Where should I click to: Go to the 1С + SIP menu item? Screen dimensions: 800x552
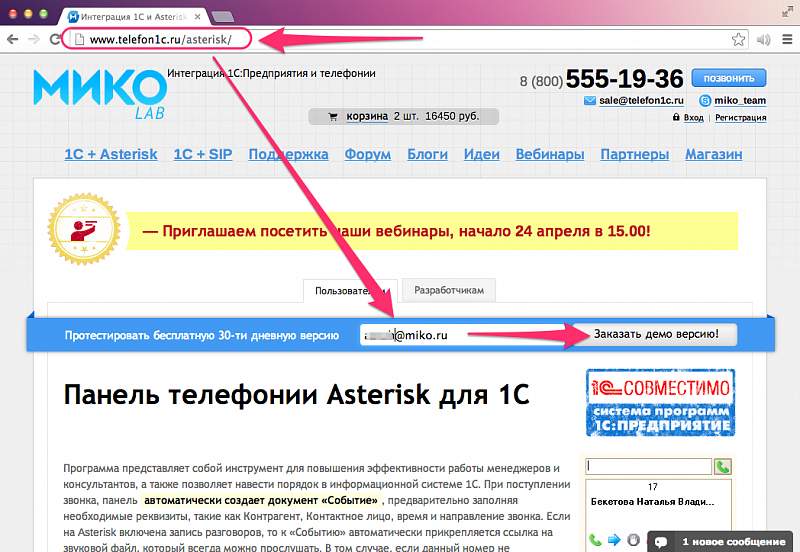click(x=203, y=154)
